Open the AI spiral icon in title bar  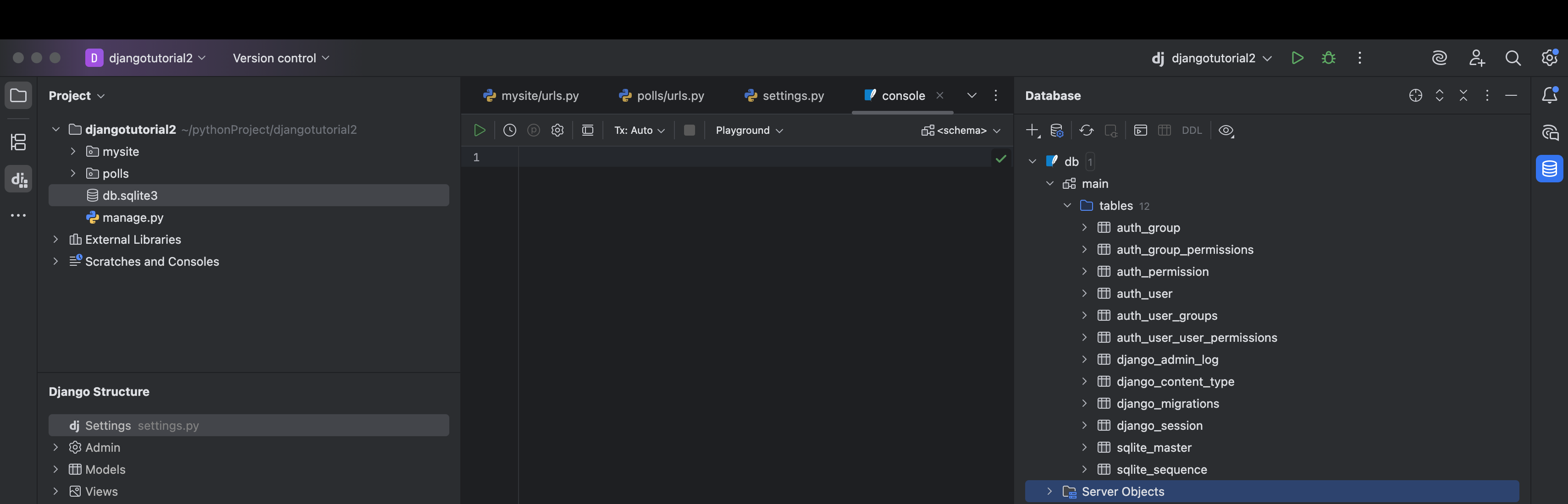tap(1440, 58)
